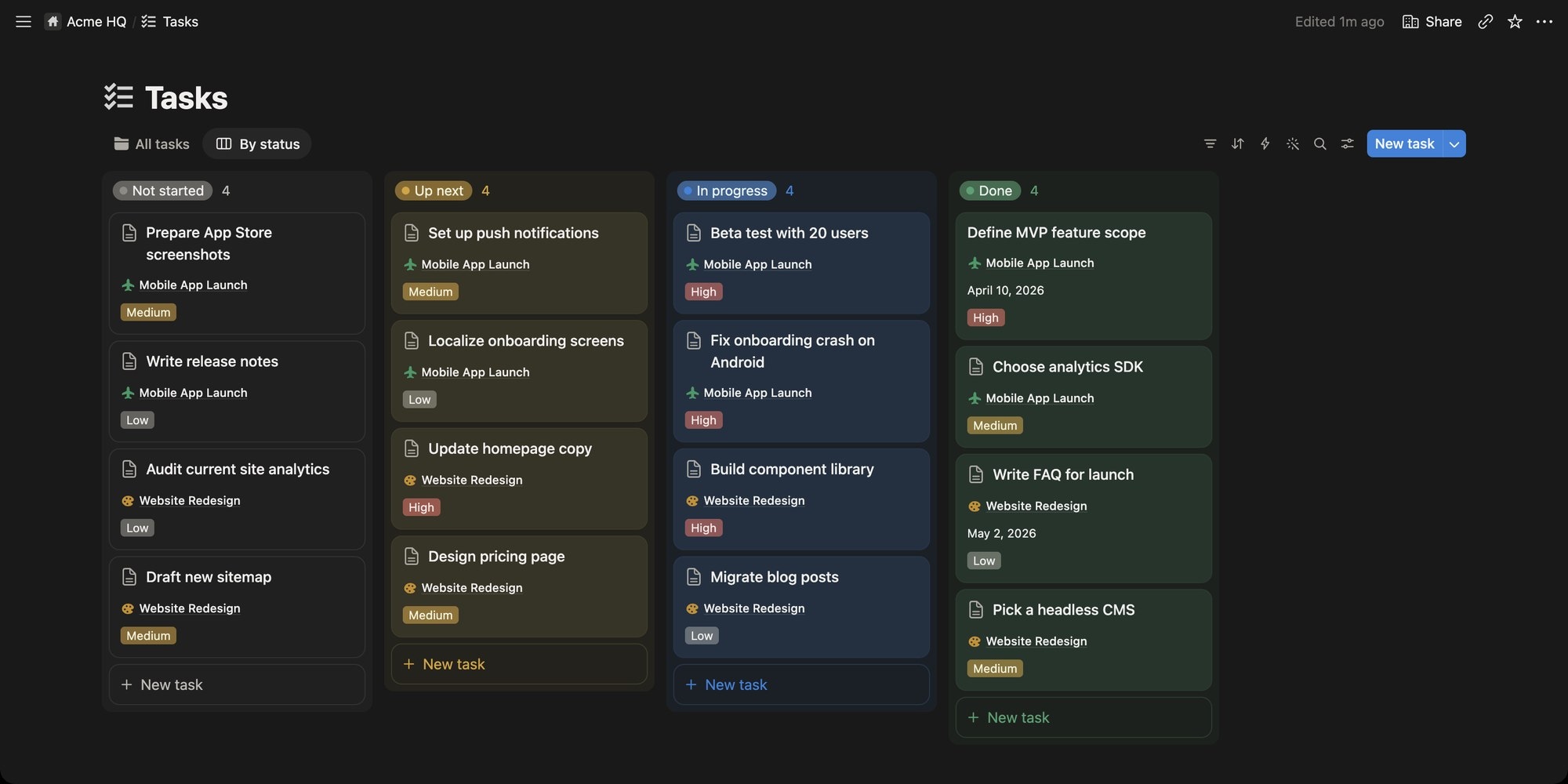Click the Done status label
1568x784 pixels.
pyautogui.click(x=989, y=191)
